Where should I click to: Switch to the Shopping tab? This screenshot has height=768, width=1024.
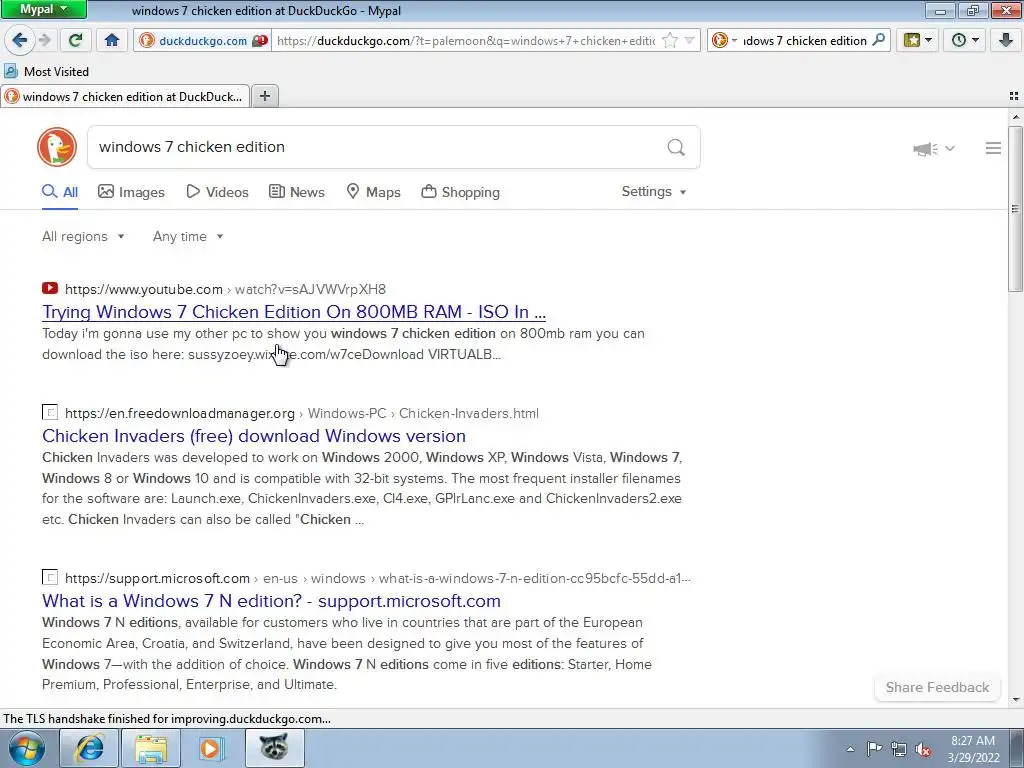(460, 192)
